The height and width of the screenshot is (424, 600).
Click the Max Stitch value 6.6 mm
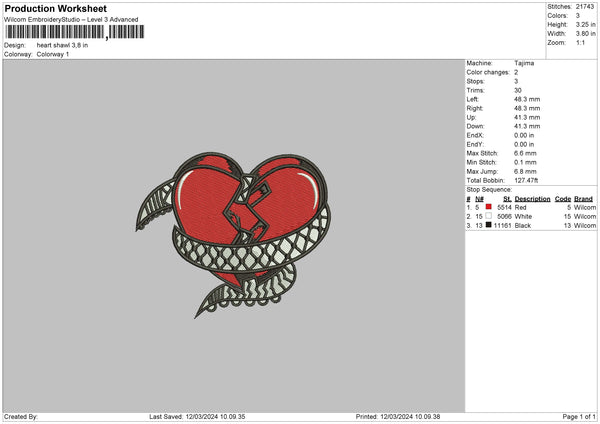[525, 153]
